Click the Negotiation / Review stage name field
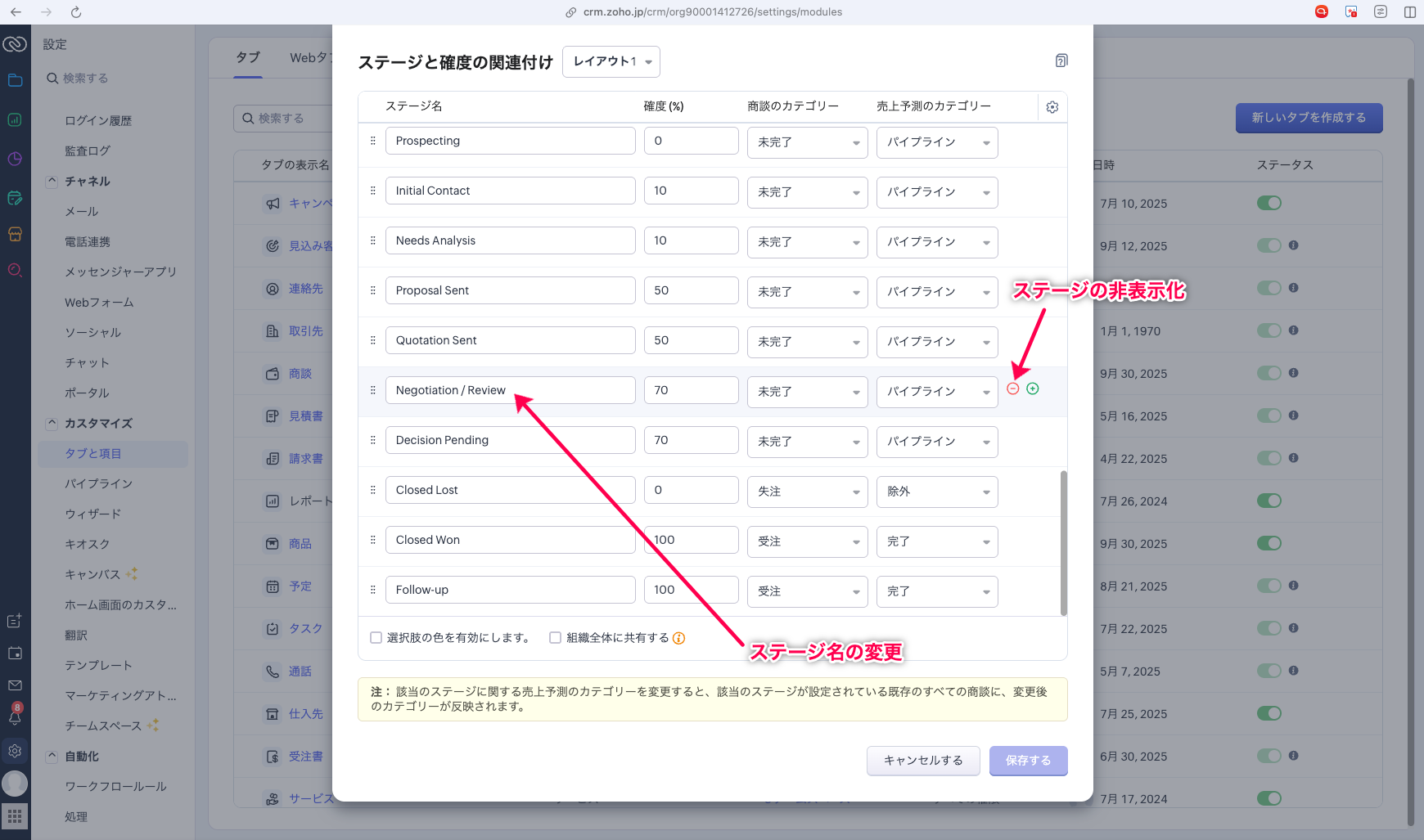1424x840 pixels. click(510, 390)
